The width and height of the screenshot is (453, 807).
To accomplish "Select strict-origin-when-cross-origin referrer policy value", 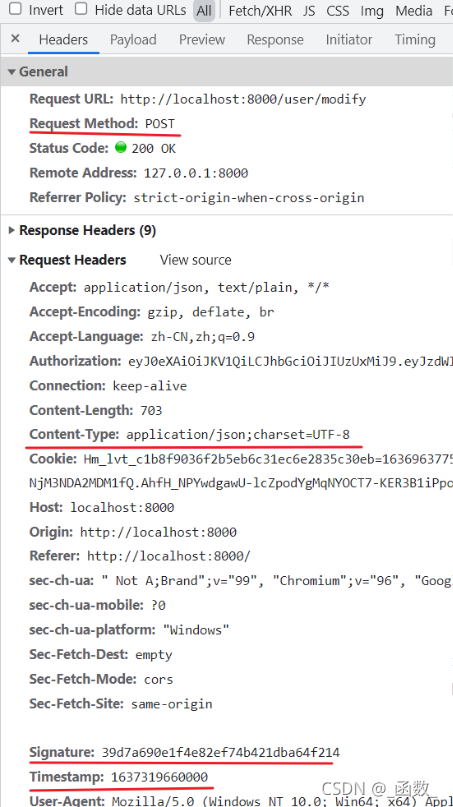I will tap(249, 198).
